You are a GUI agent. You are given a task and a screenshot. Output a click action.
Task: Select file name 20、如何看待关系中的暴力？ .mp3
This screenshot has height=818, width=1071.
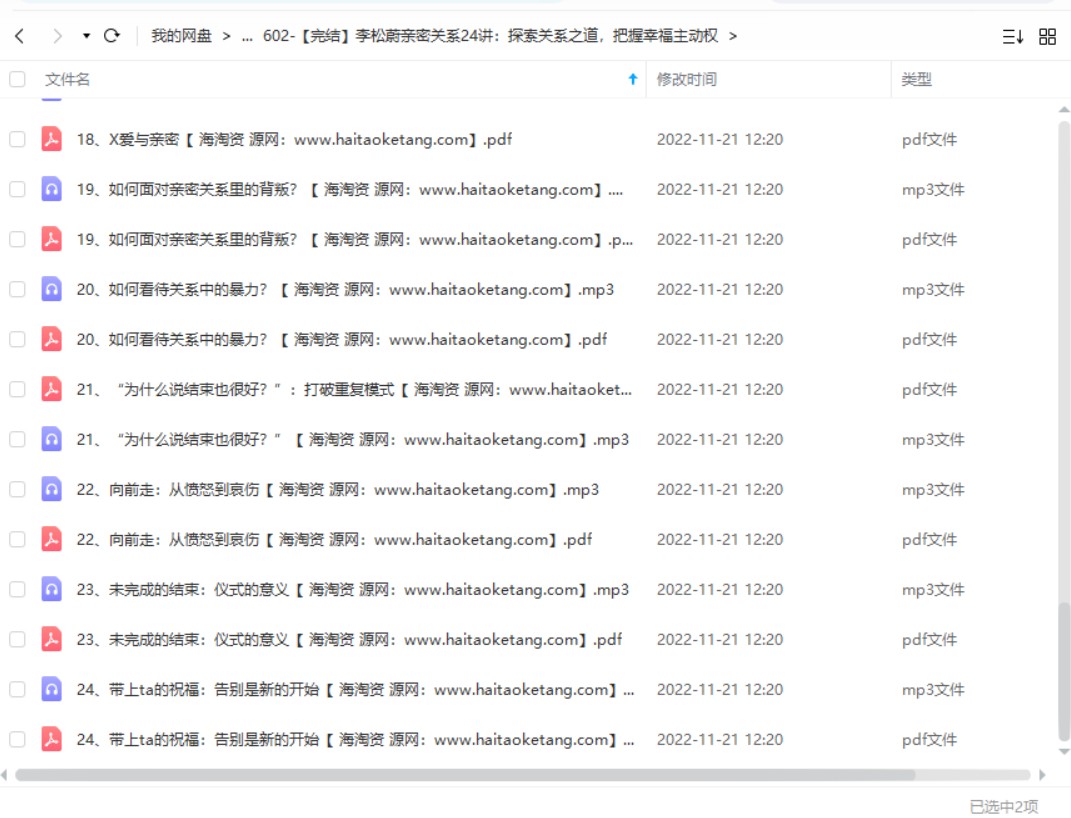pyautogui.click(x=345, y=290)
